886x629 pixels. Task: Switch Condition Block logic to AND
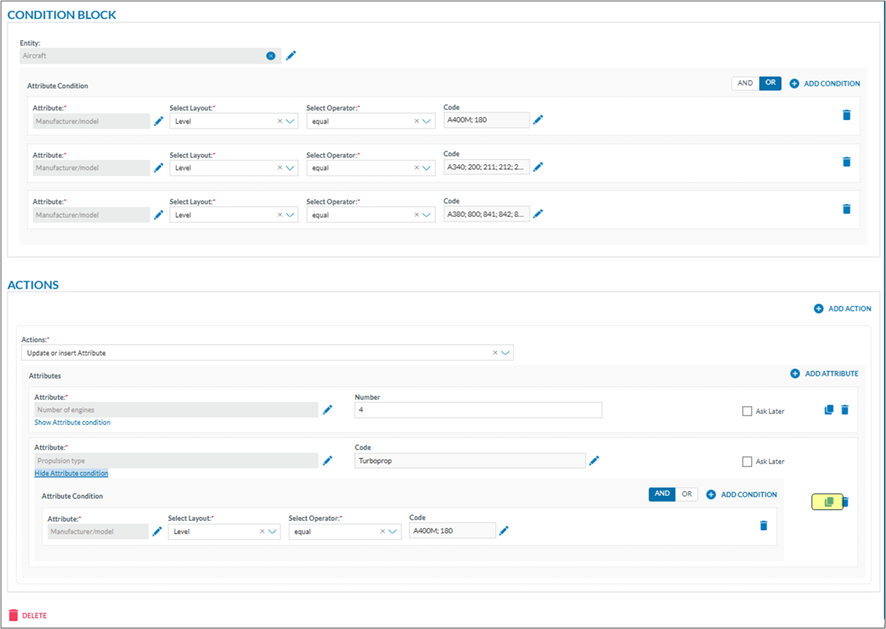pos(745,84)
